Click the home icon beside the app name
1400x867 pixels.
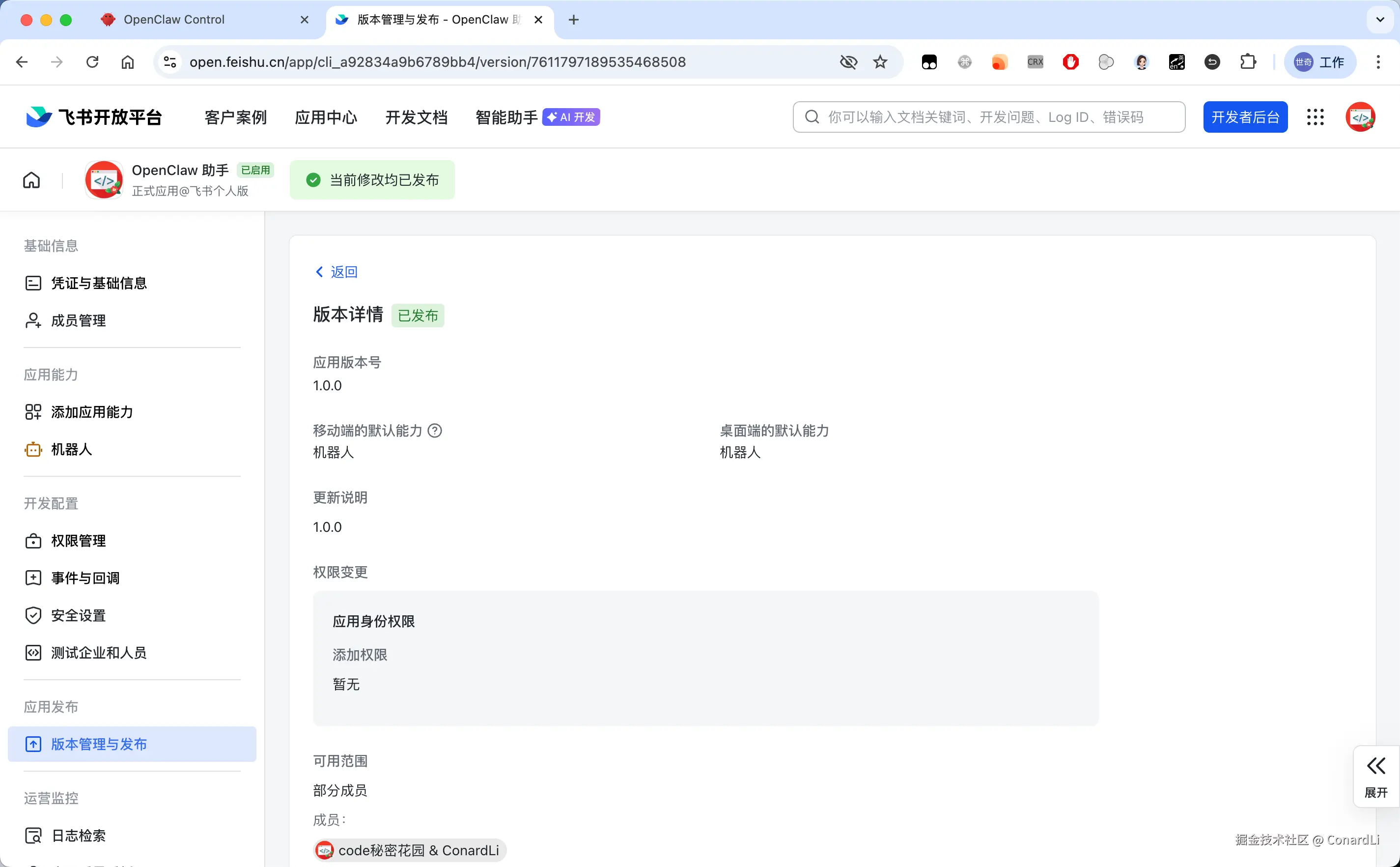pos(31,180)
